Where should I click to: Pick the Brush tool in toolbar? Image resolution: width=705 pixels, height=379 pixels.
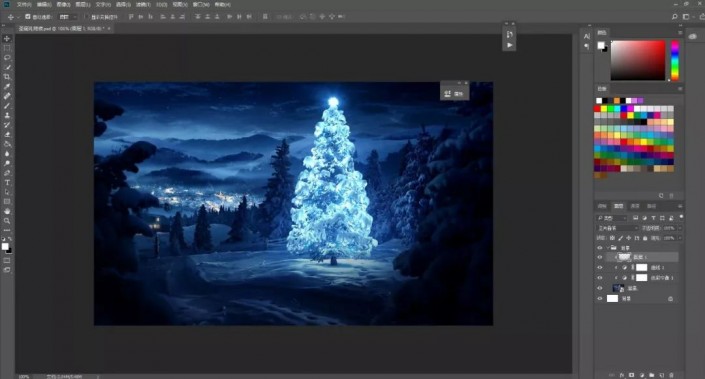7,106
